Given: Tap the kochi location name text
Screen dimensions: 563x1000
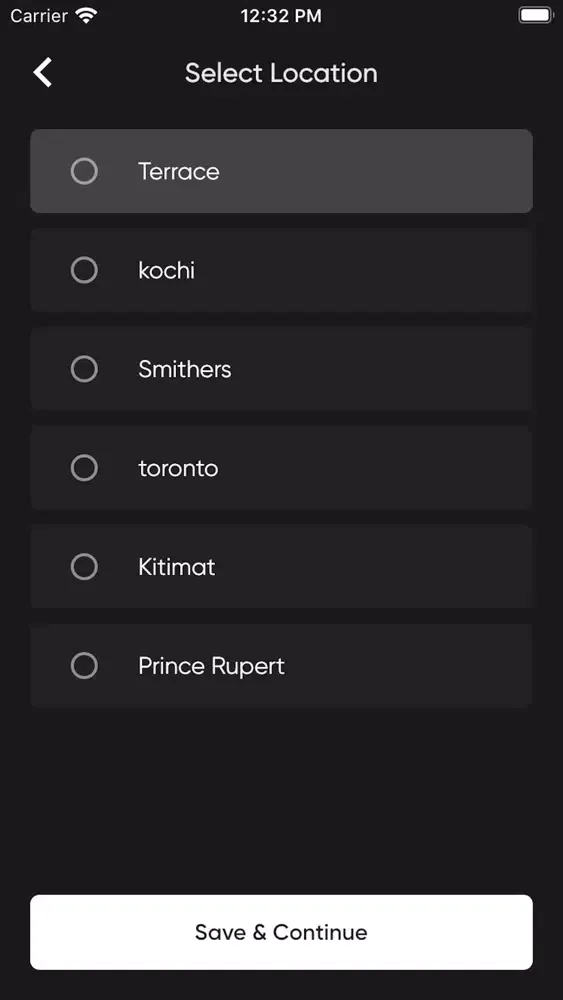Looking at the screenshot, I should point(166,270).
